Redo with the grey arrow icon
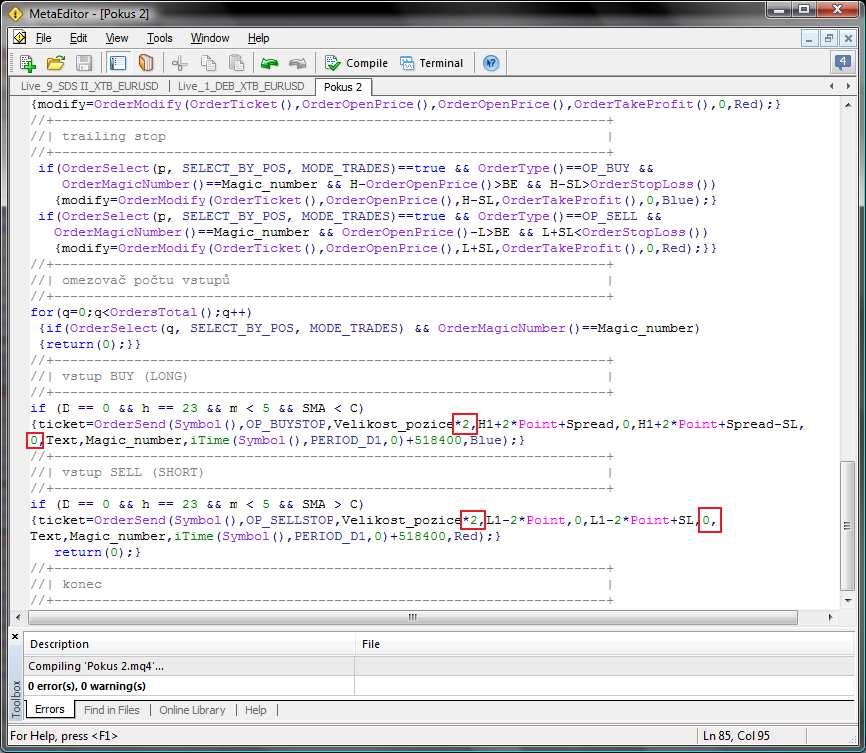 point(298,63)
